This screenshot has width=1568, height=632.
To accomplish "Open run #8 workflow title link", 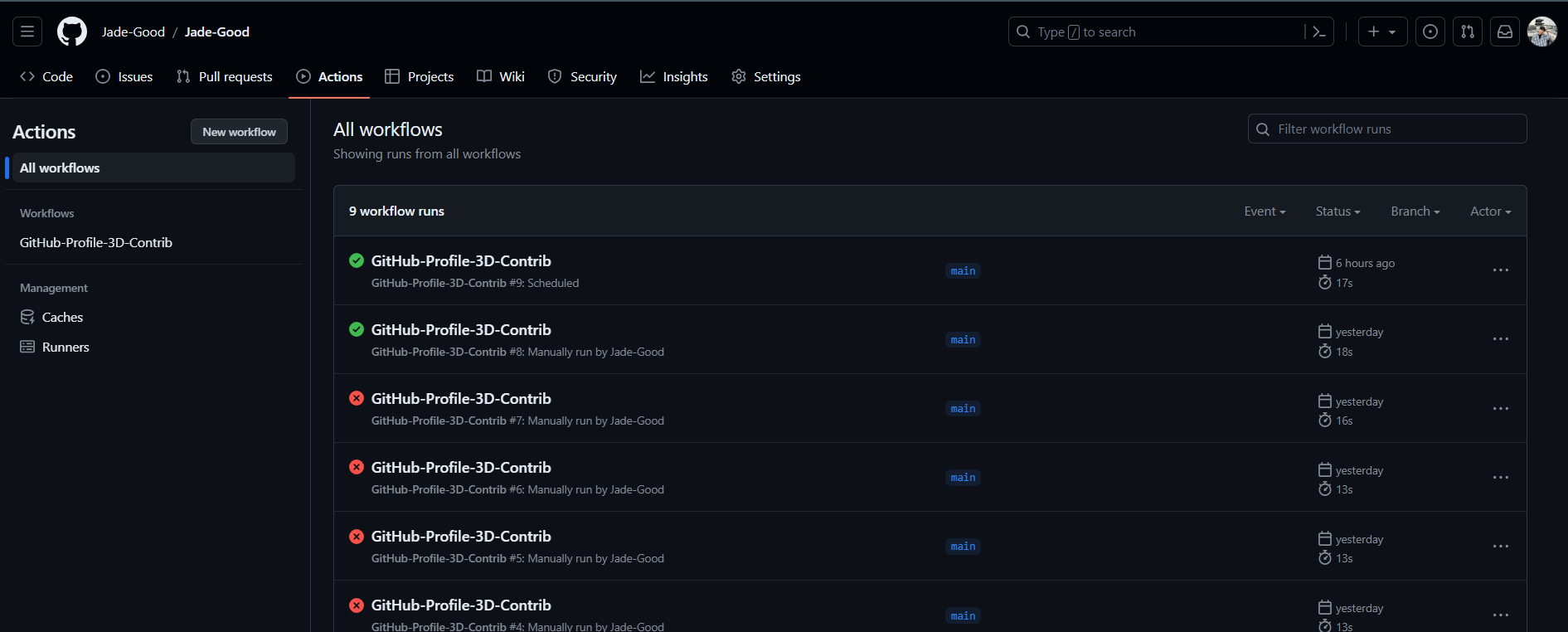I will click(461, 329).
